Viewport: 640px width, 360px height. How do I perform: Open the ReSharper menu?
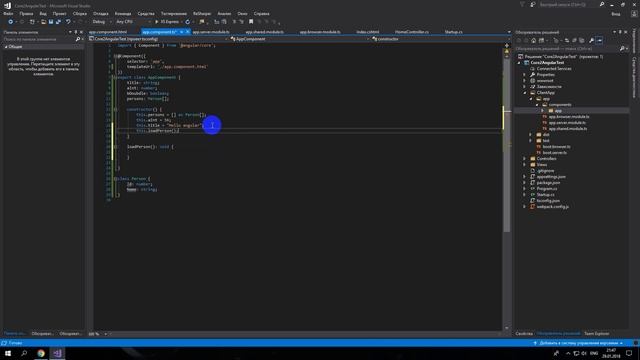[x=202, y=13]
